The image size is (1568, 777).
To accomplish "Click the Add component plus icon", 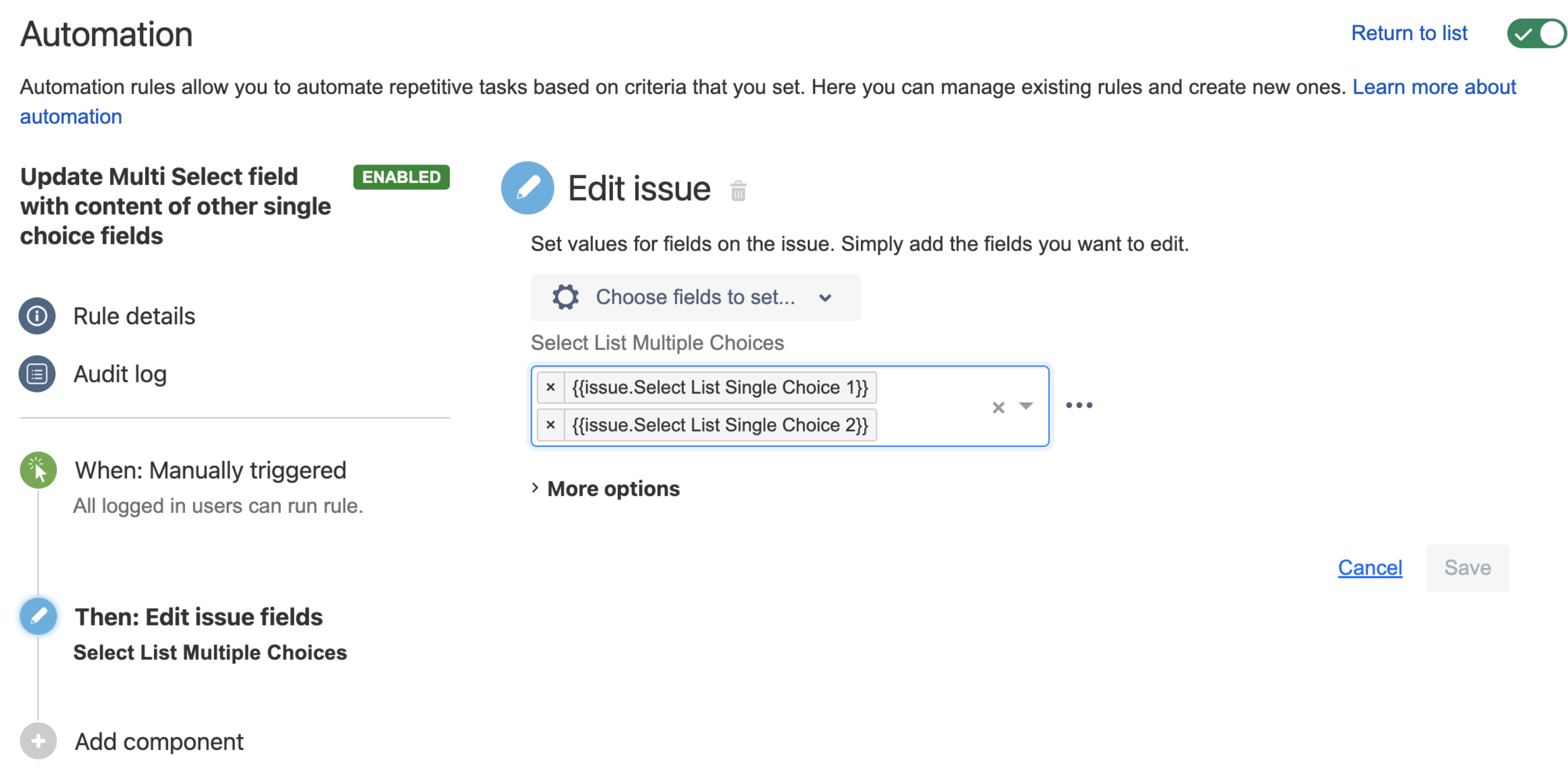I will pyautogui.click(x=38, y=742).
